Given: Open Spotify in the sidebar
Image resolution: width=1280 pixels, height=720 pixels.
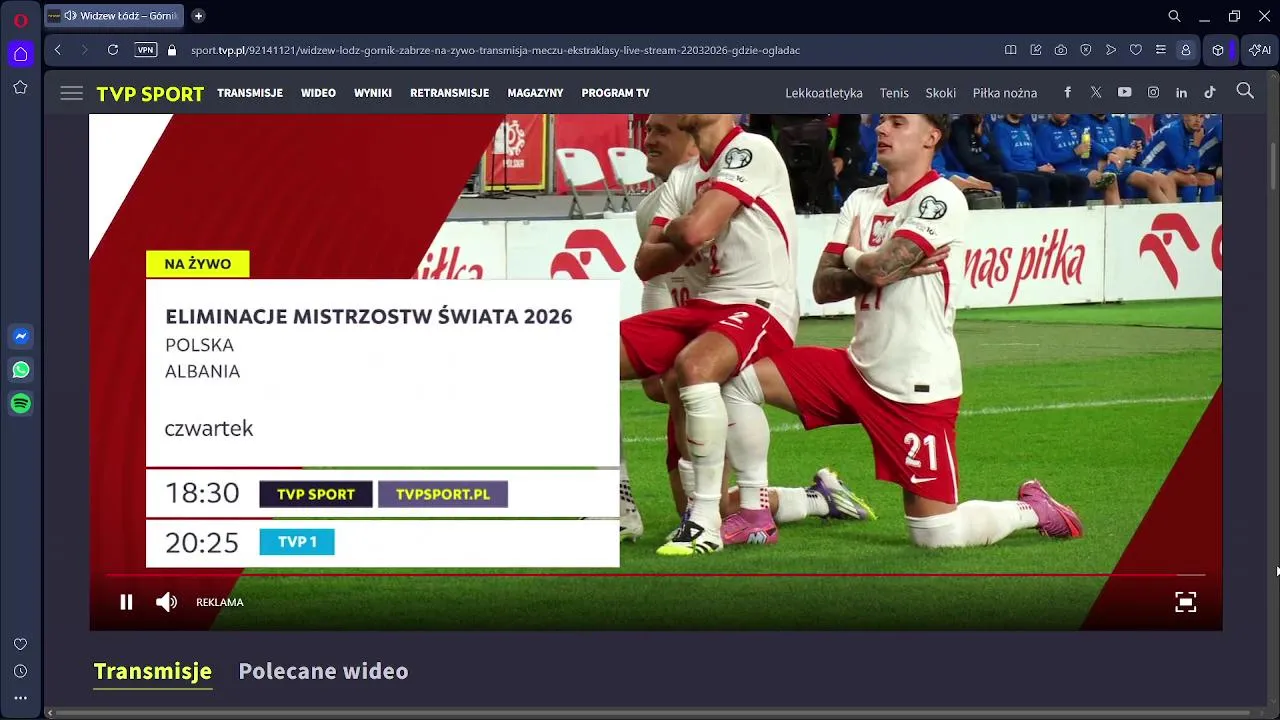Looking at the screenshot, I should coord(20,403).
